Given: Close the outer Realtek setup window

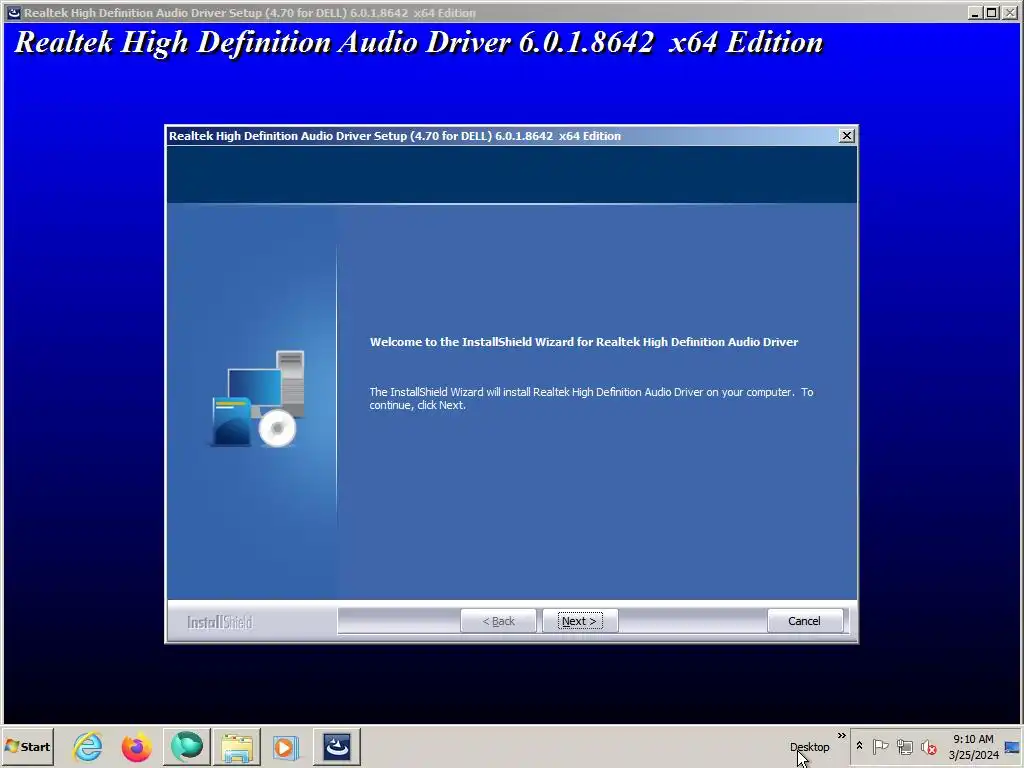Looking at the screenshot, I should coord(1008,12).
